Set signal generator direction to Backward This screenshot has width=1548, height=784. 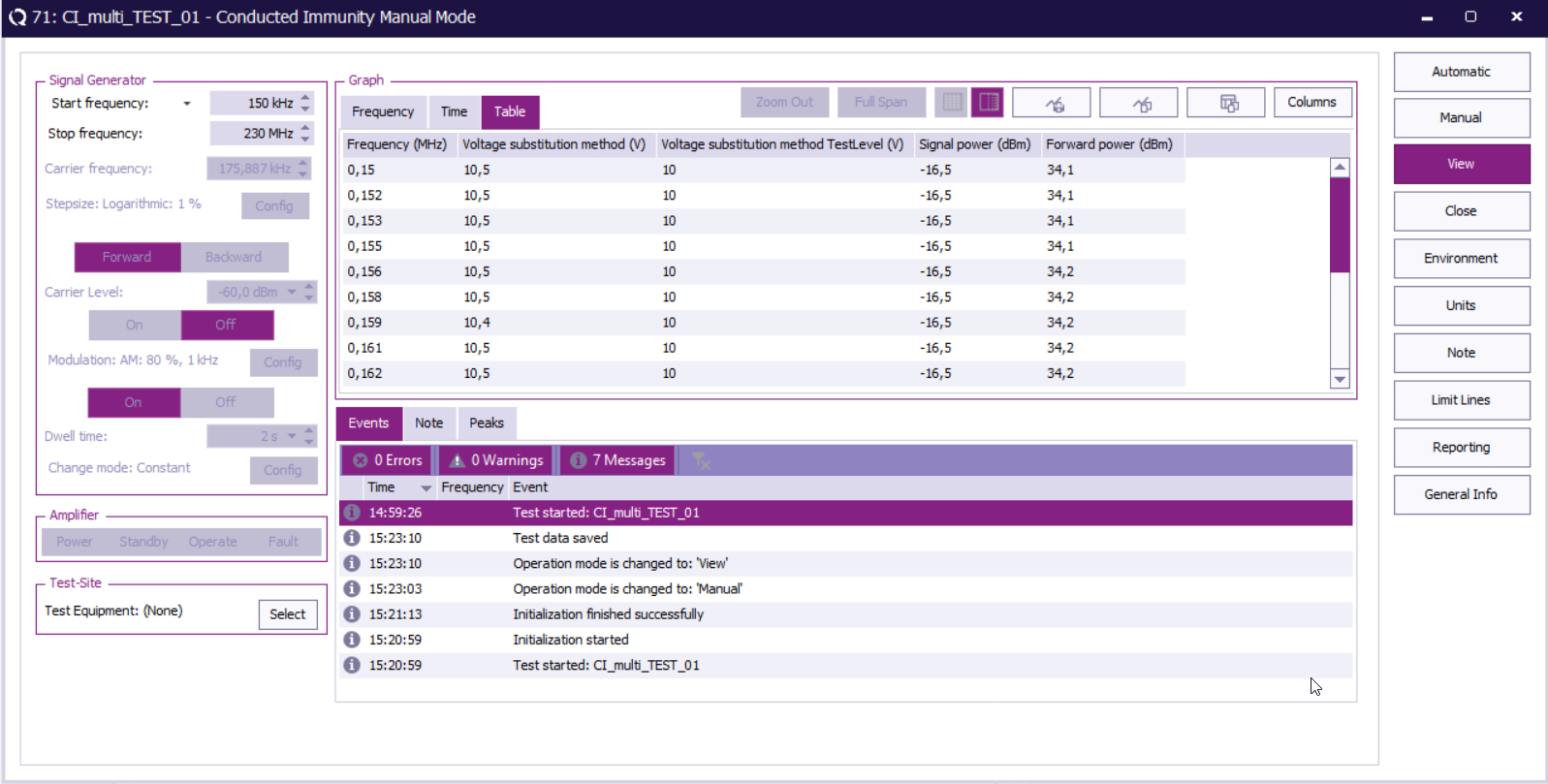[x=234, y=257]
